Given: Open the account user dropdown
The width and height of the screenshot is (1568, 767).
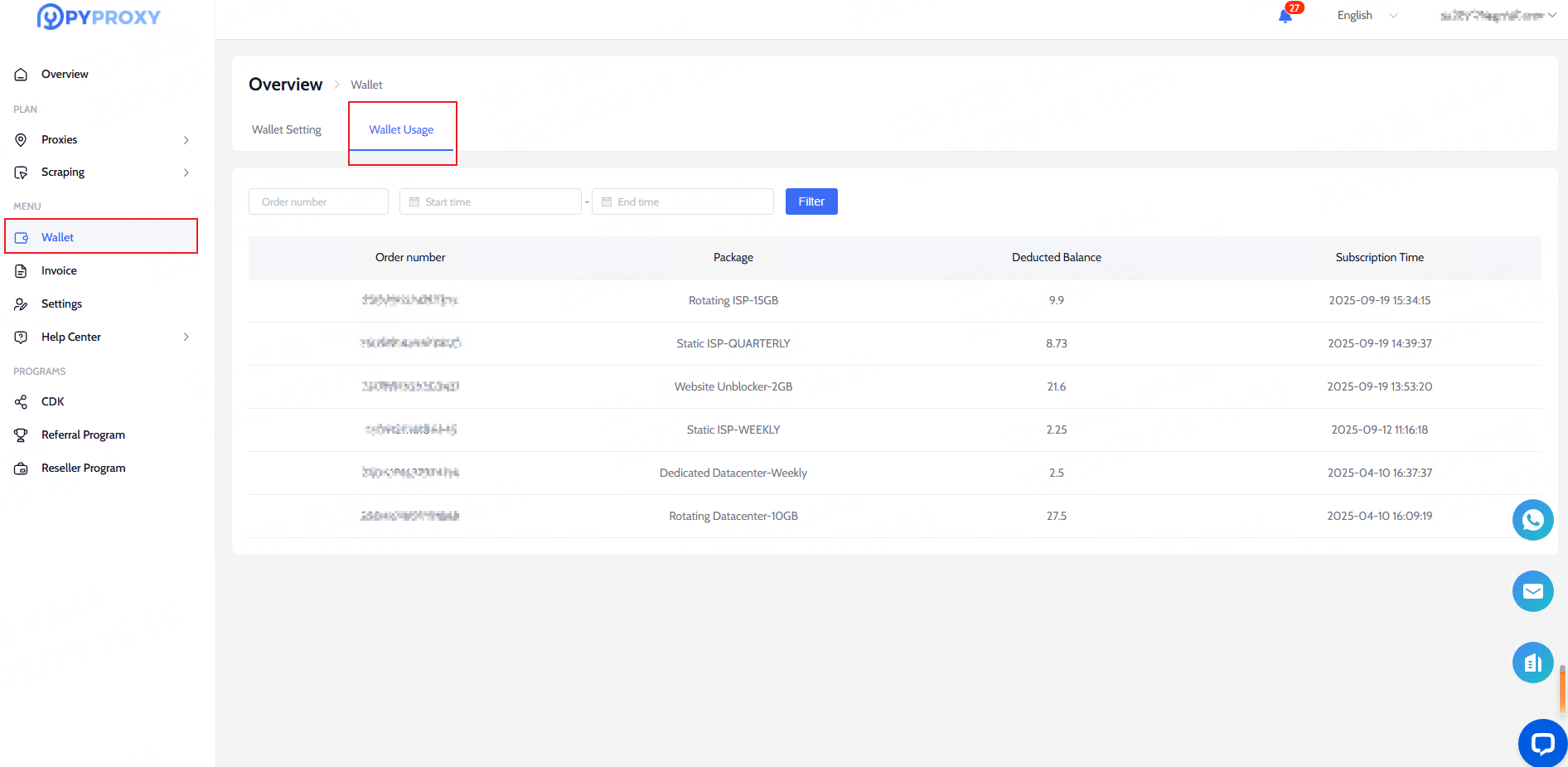Looking at the screenshot, I should point(1497,16).
